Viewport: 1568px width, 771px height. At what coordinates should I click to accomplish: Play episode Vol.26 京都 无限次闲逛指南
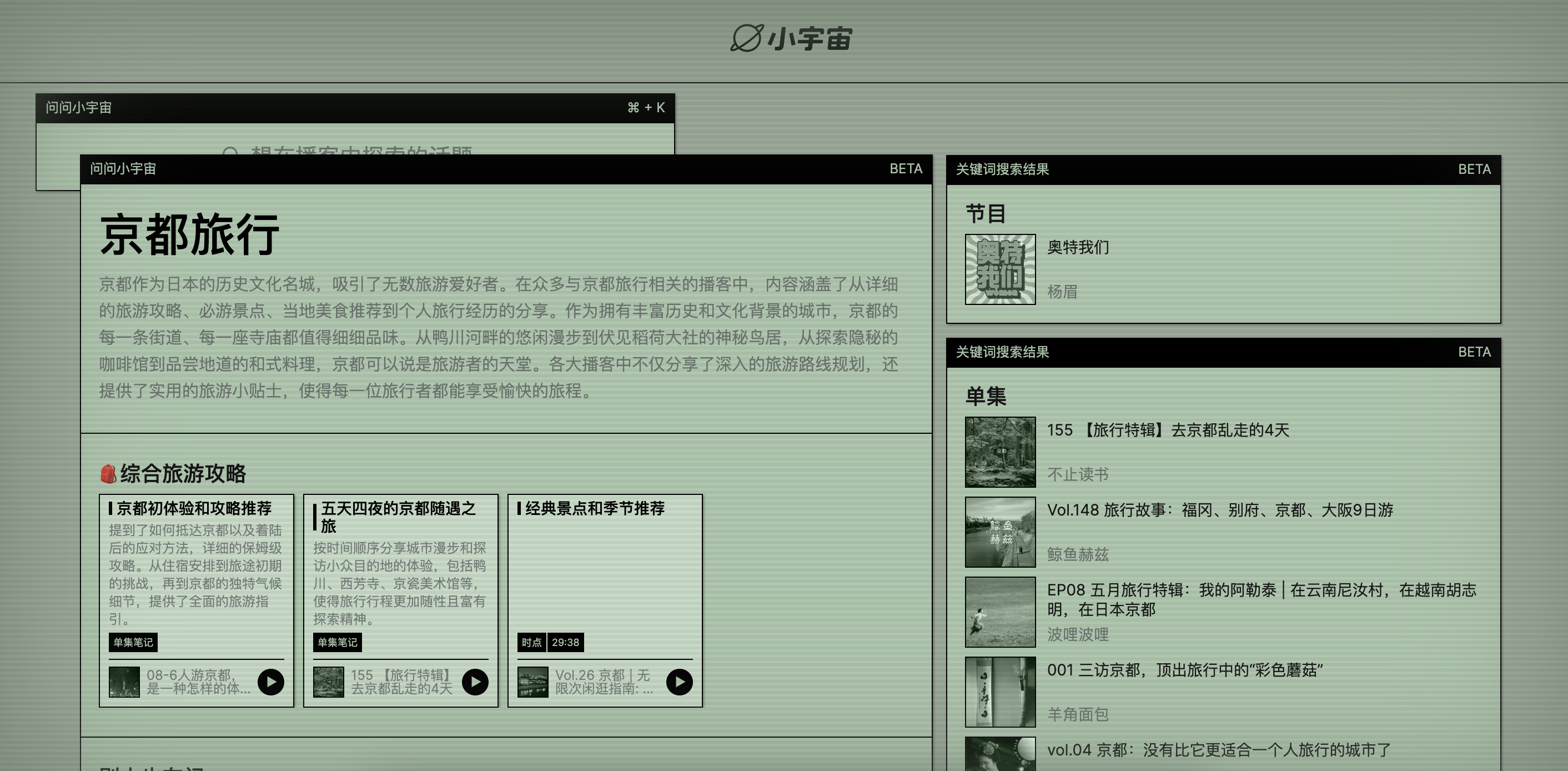click(679, 682)
